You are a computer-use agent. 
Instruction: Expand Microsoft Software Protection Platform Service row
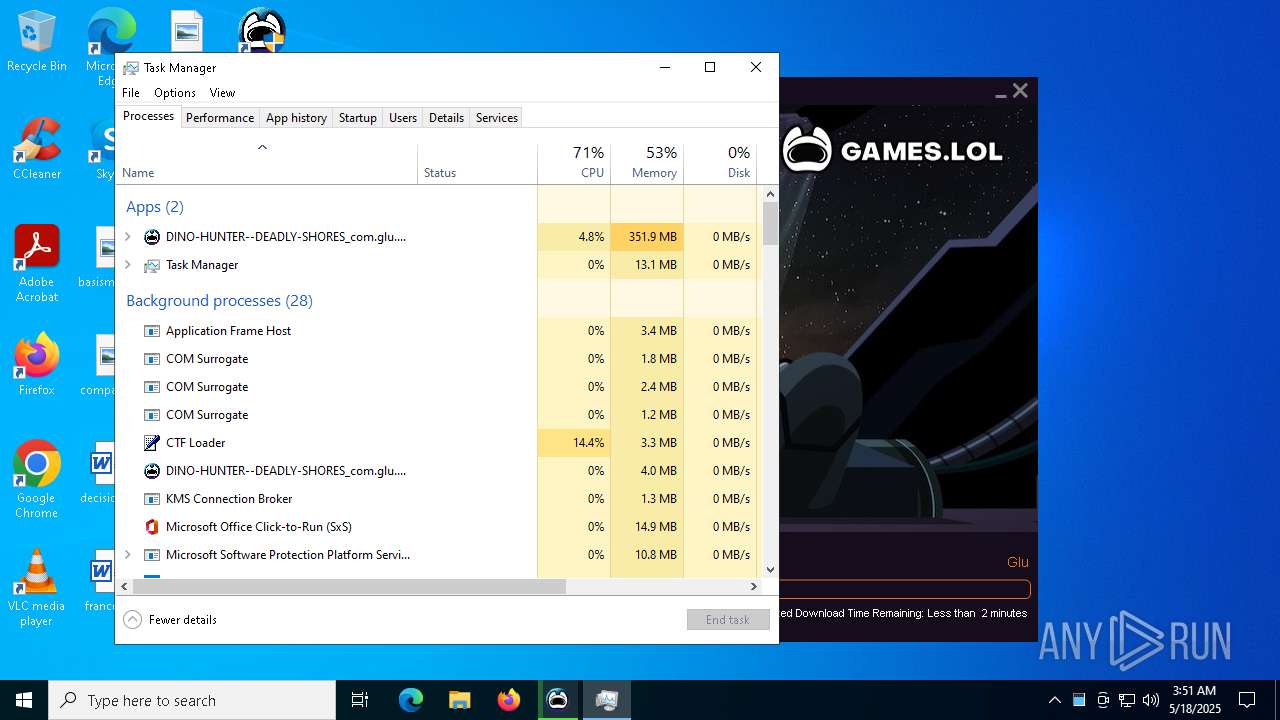(x=127, y=555)
